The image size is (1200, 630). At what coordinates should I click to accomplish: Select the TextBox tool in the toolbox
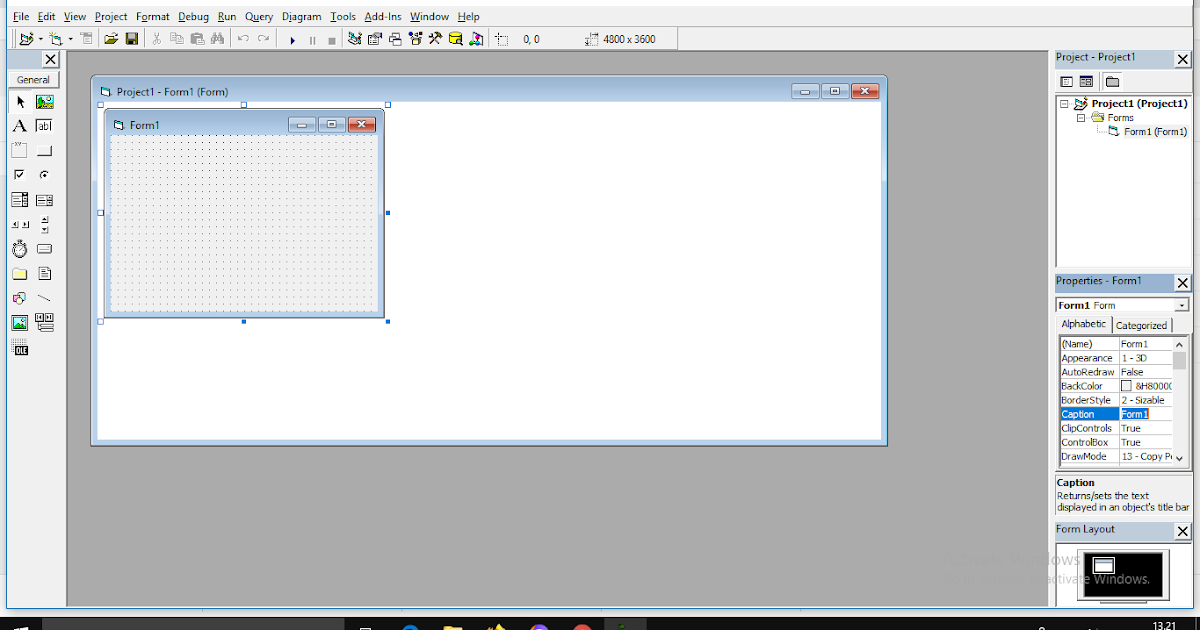(44, 125)
